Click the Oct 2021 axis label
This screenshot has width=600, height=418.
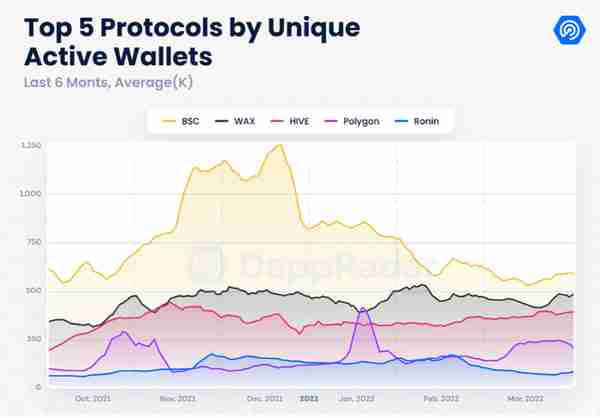93,398
